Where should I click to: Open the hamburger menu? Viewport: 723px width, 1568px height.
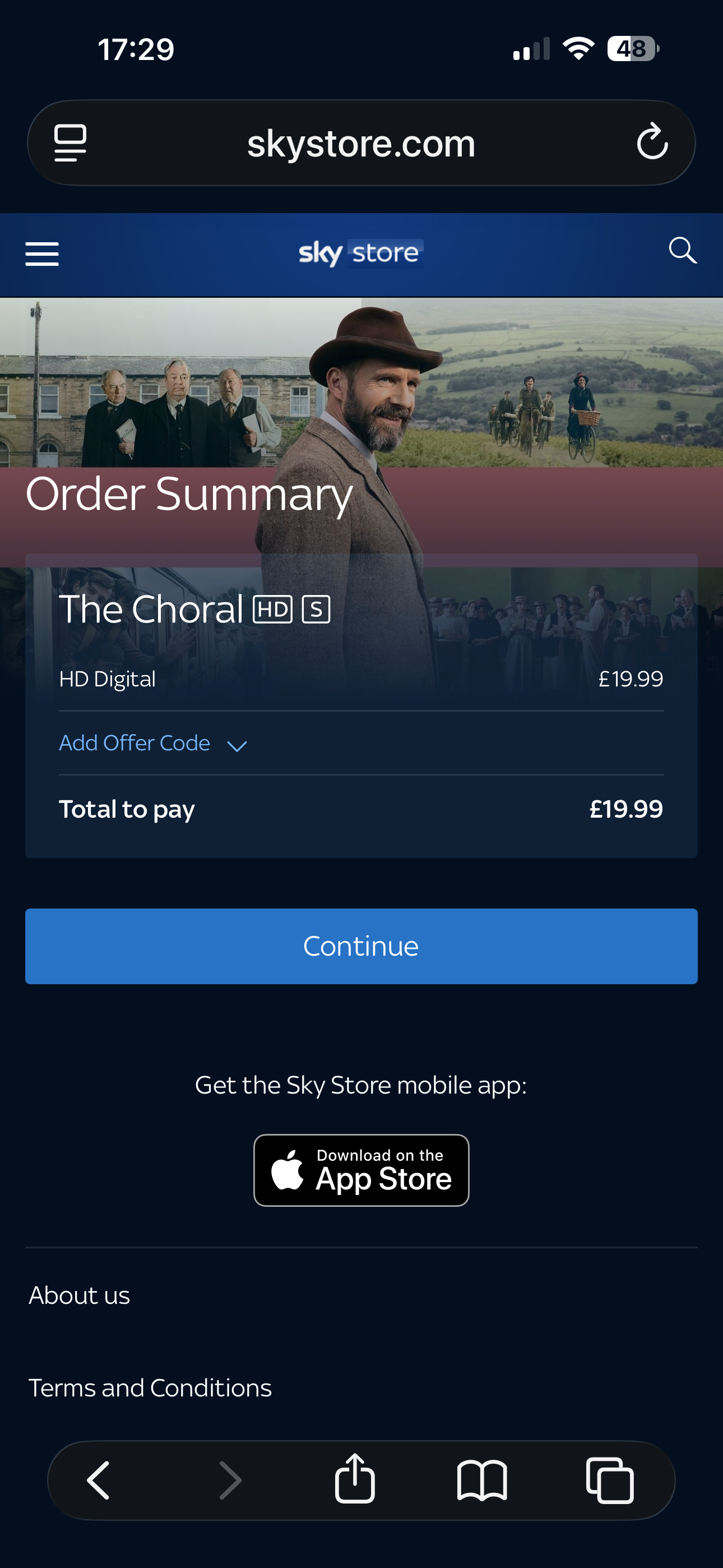tap(42, 254)
